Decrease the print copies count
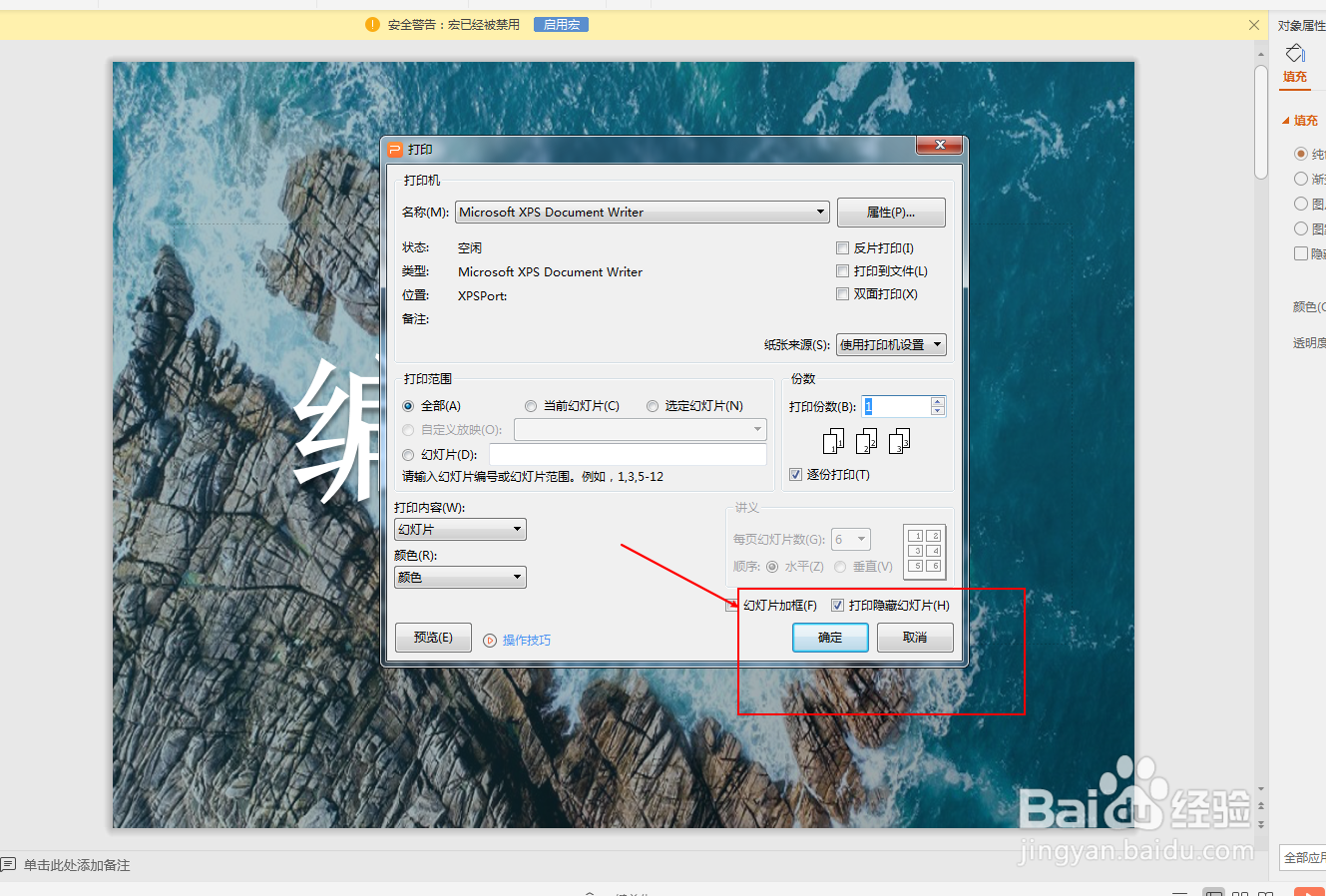The image size is (1326, 896). (x=937, y=411)
